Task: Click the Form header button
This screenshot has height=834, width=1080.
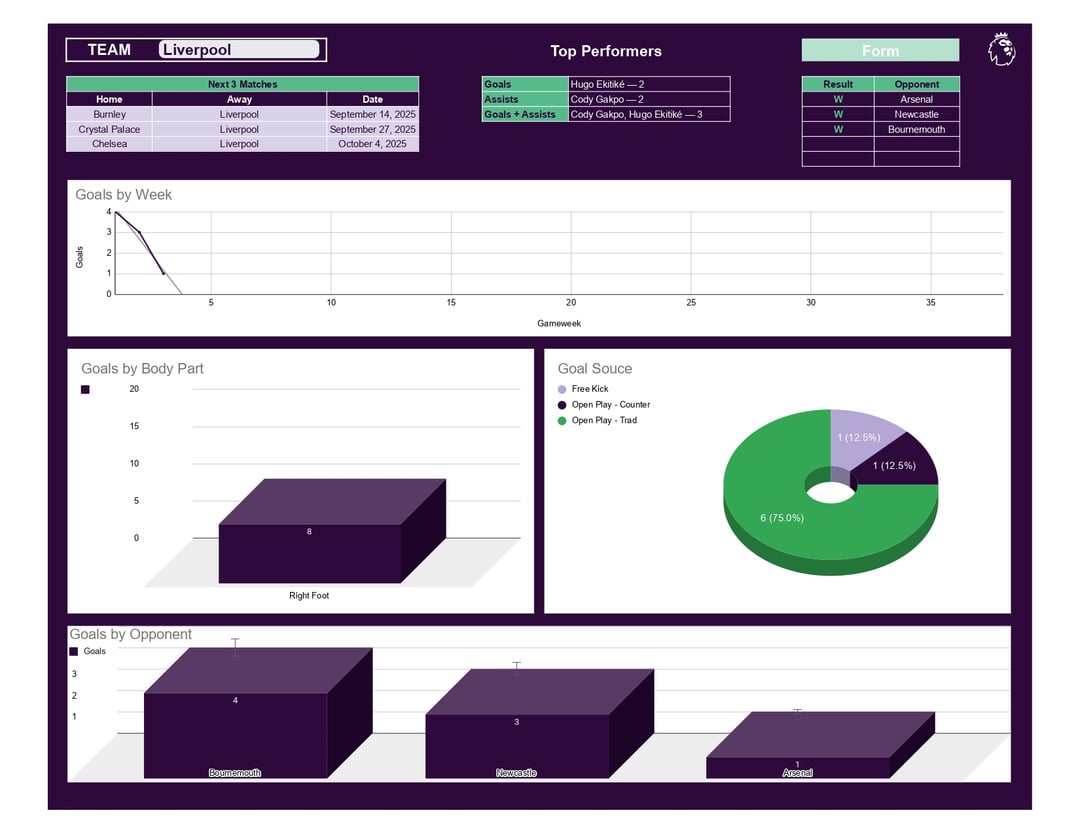Action: (x=880, y=50)
